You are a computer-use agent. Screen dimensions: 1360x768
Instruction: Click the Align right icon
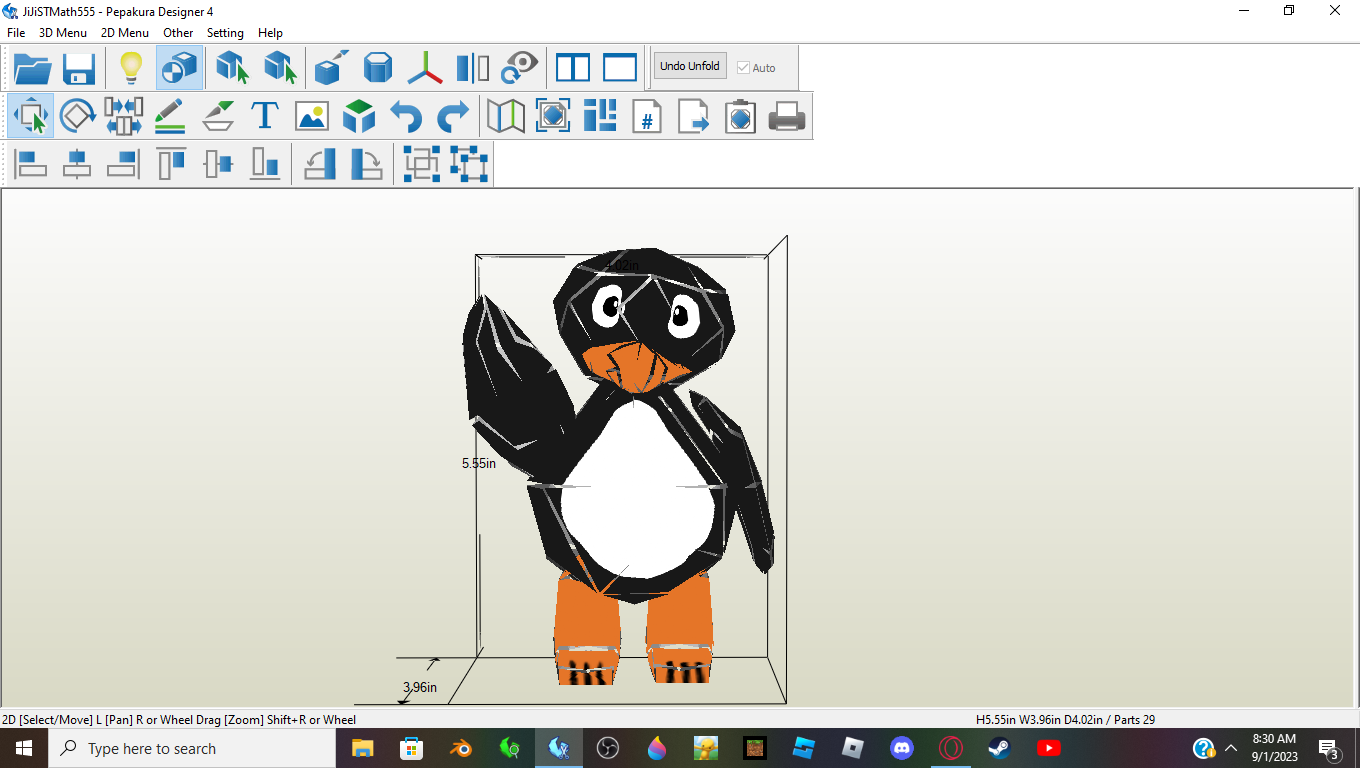pos(123,164)
